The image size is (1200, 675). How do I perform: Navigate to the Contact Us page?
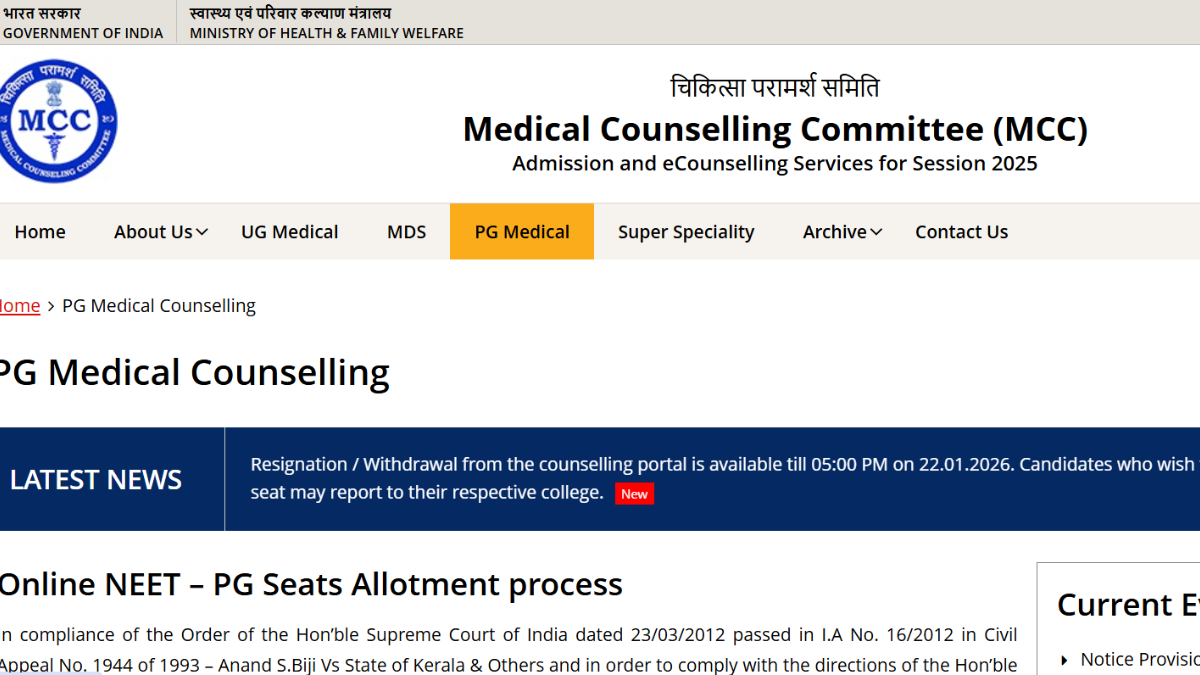coord(961,232)
